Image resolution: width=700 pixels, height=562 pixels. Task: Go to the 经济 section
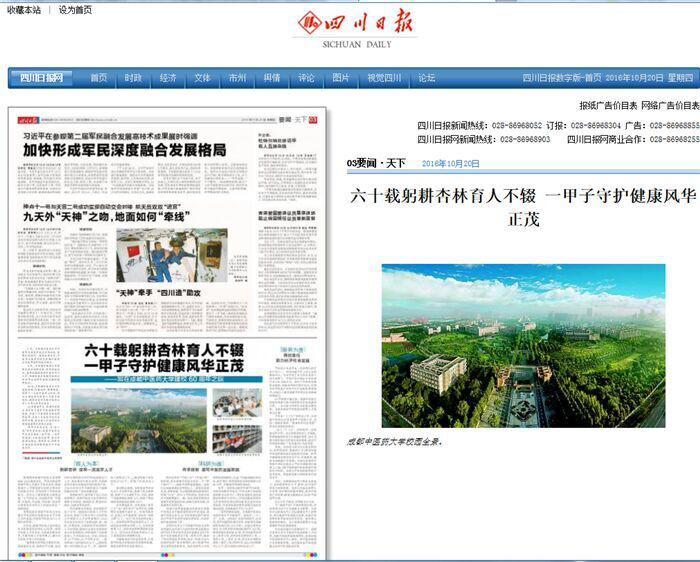coord(167,78)
